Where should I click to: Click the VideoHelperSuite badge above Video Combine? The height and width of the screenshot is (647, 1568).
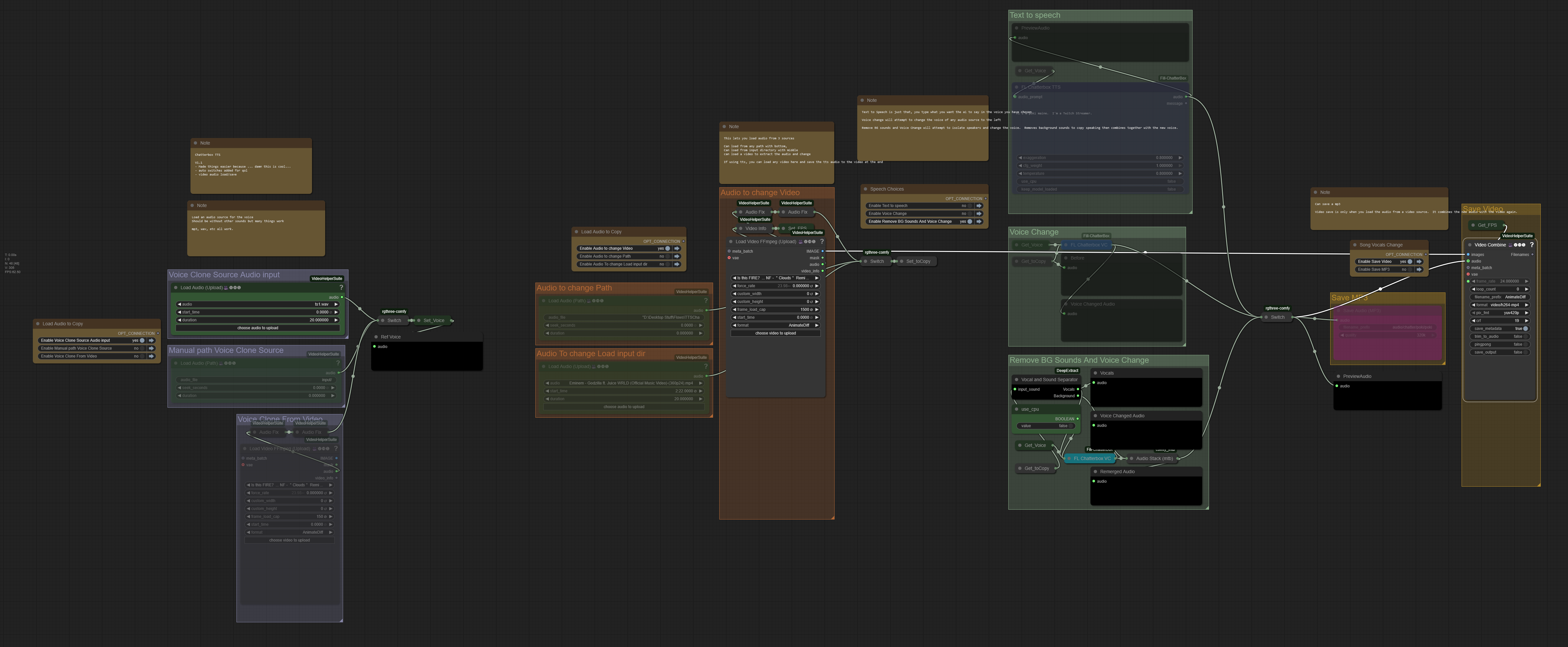click(1517, 236)
